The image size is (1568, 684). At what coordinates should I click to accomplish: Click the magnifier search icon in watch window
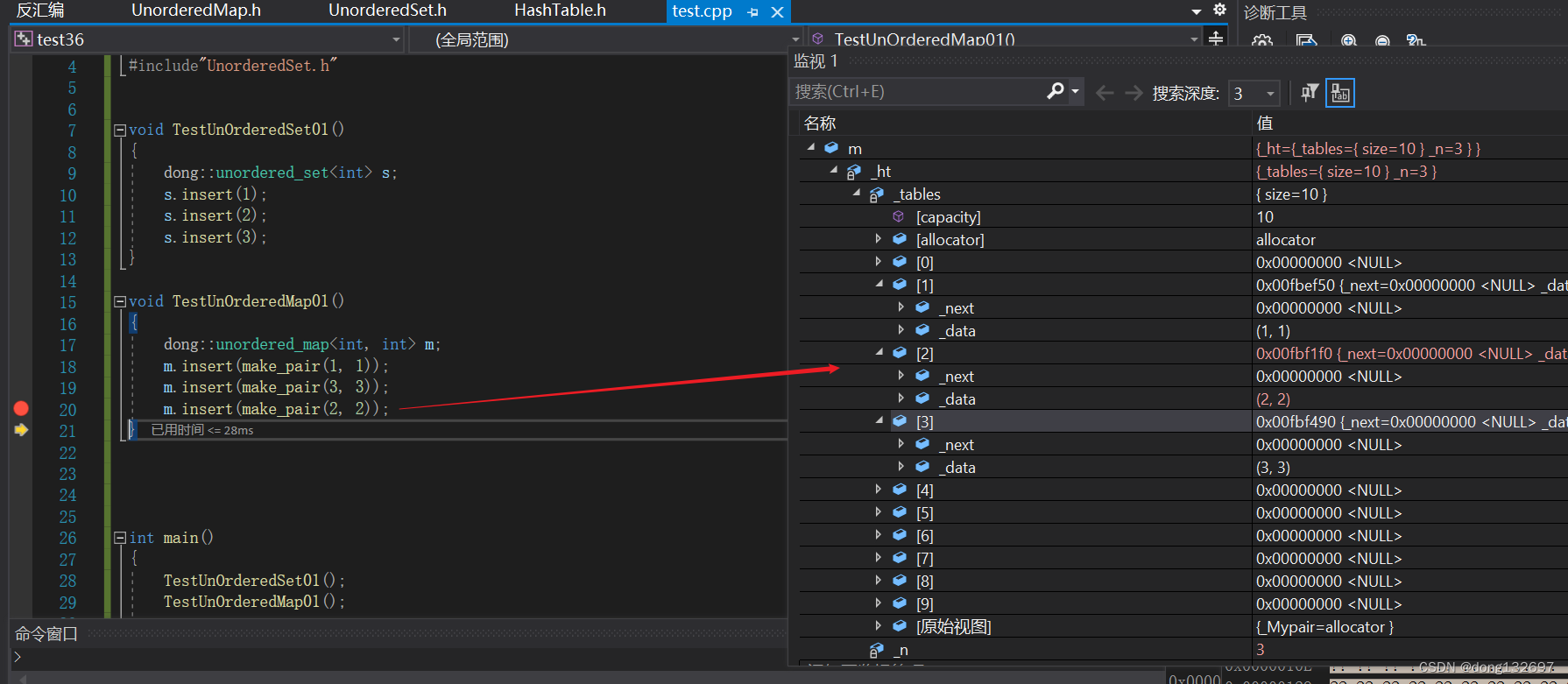click(x=1056, y=91)
